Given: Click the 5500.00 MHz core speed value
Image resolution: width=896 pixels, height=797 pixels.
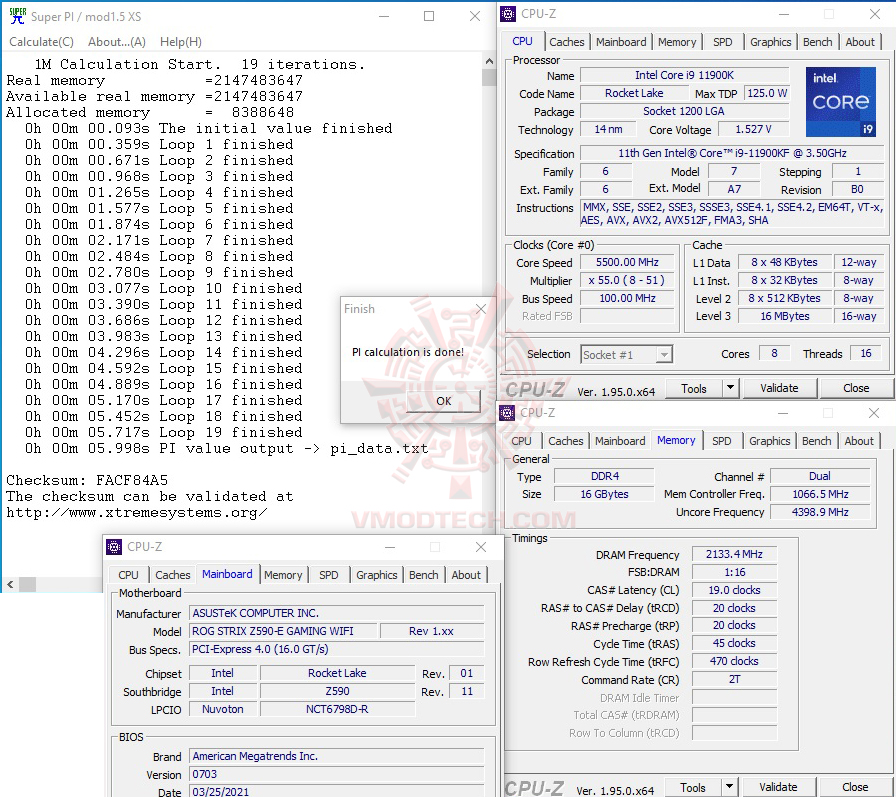Looking at the screenshot, I should (627, 262).
